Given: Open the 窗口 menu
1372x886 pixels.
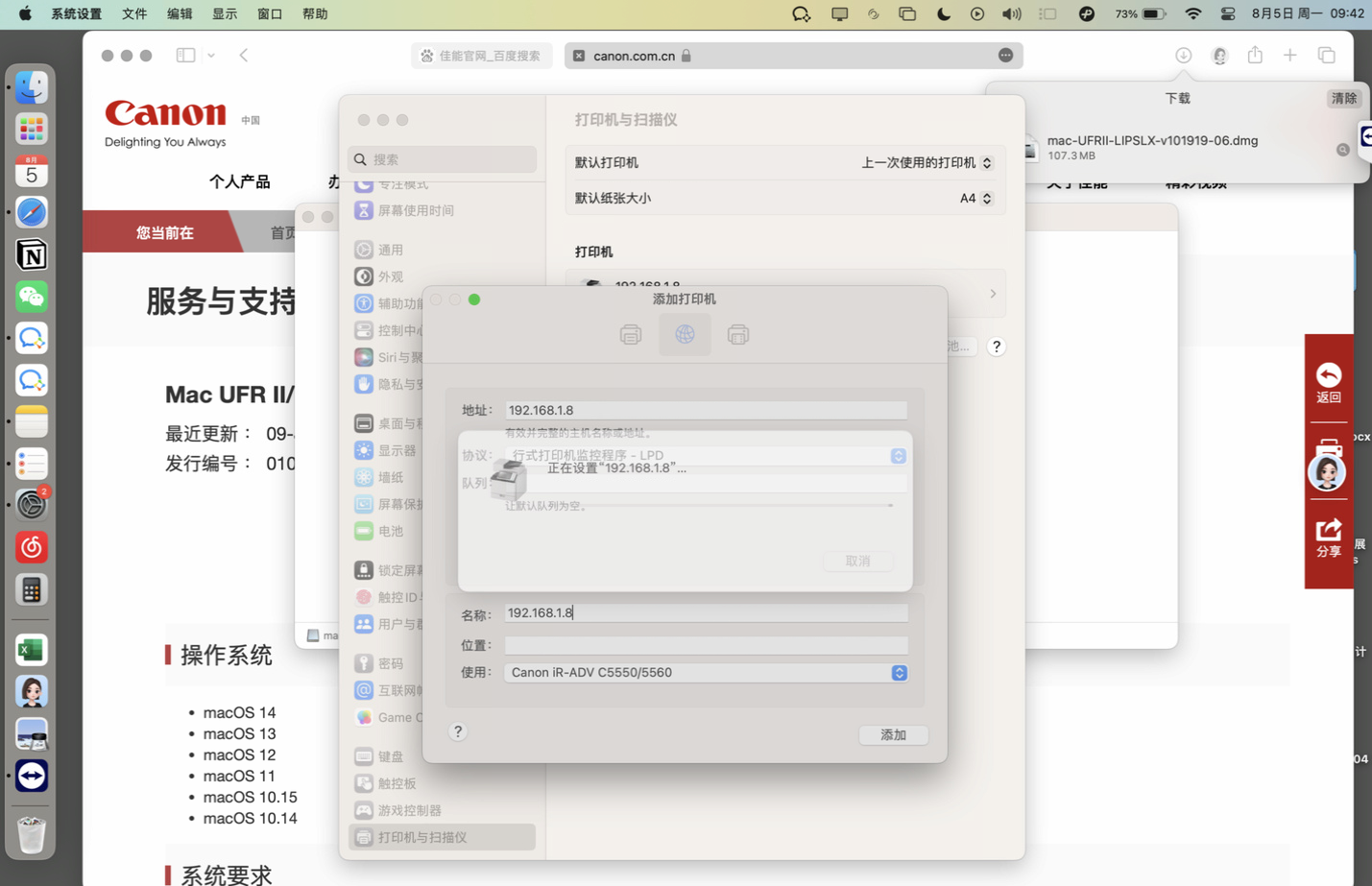Looking at the screenshot, I should (270, 14).
